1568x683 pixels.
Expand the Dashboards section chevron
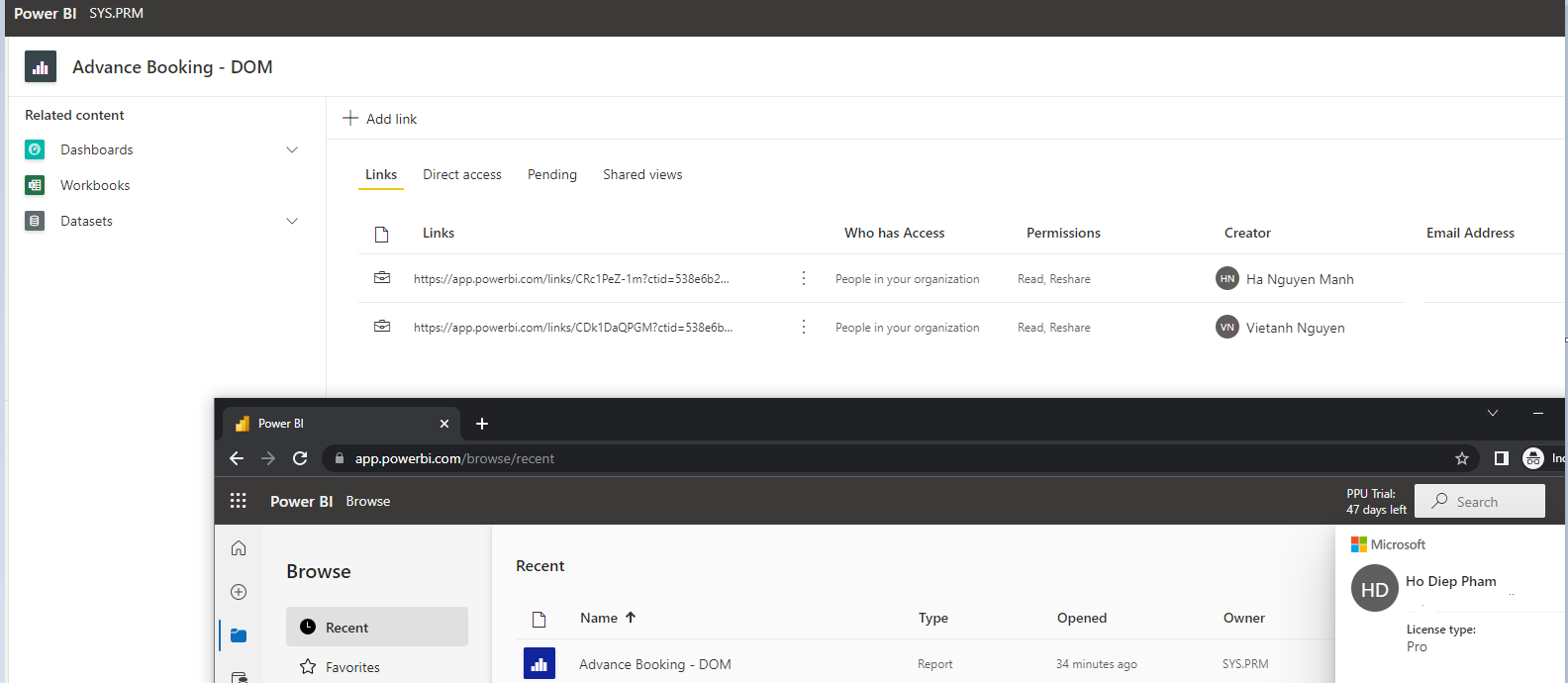[292, 149]
